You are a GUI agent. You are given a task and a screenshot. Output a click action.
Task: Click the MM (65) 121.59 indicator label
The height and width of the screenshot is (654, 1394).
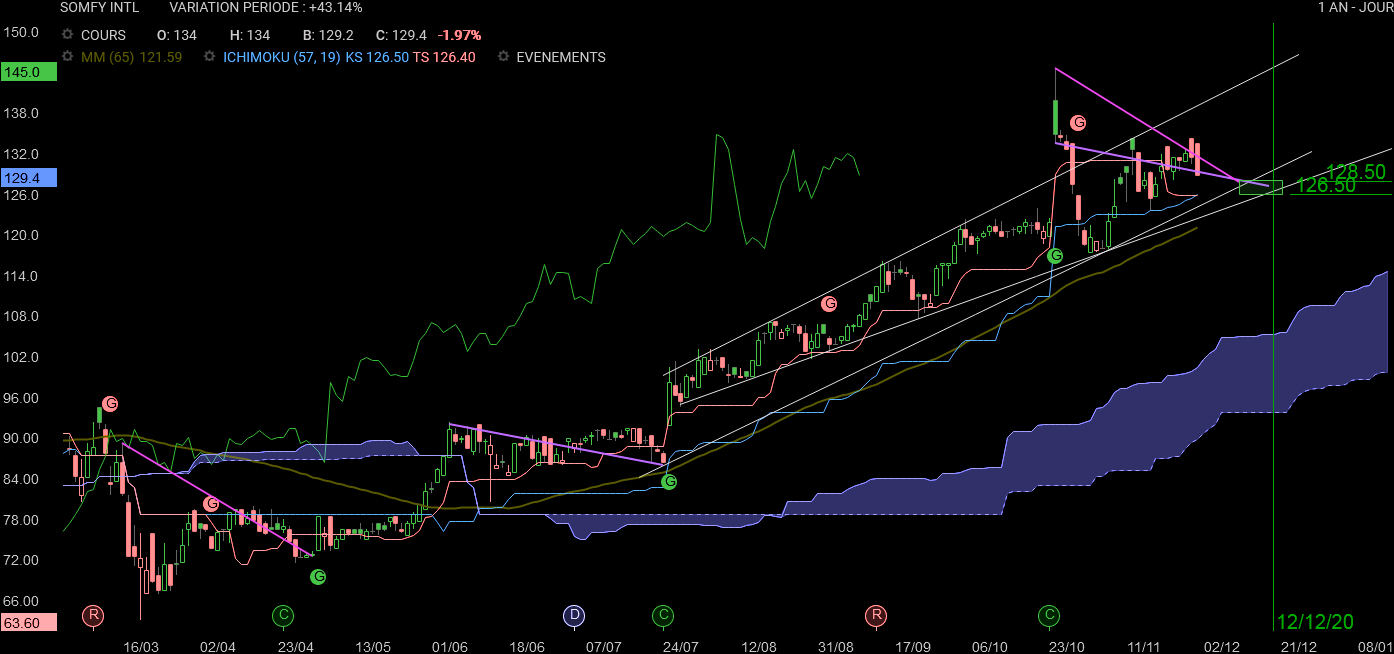[x=132, y=57]
